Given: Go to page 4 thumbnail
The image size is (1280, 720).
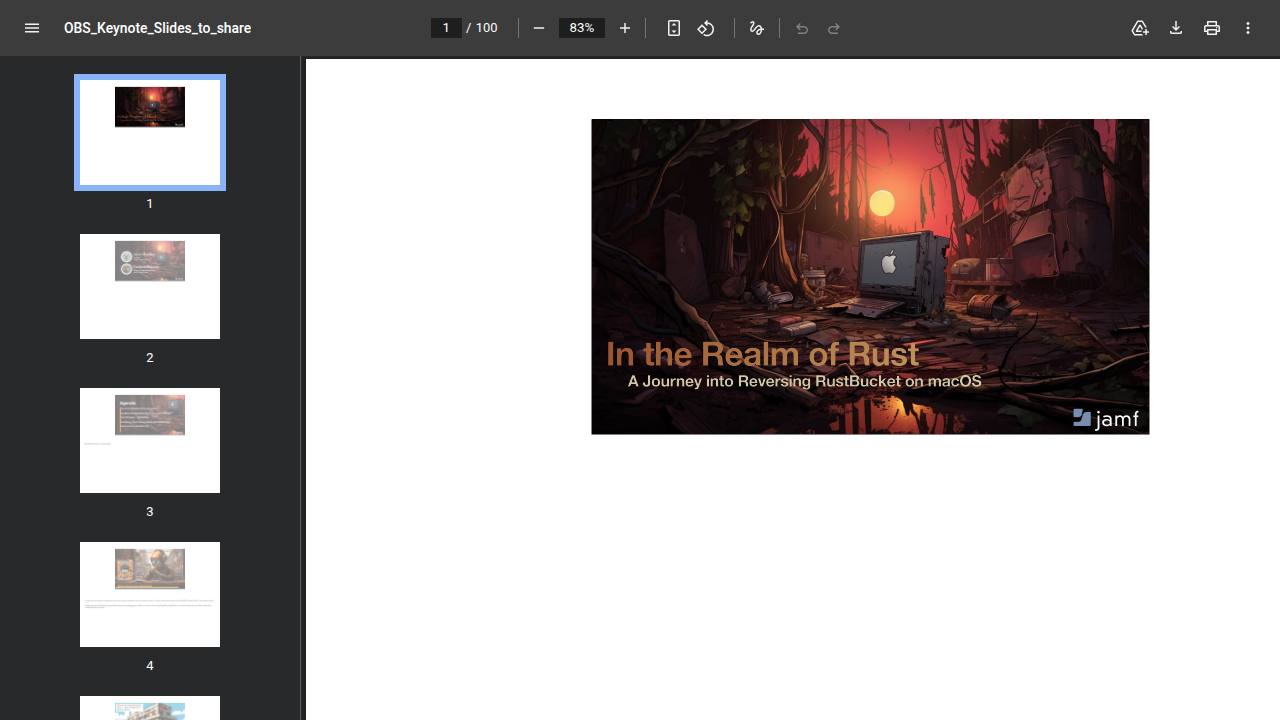Looking at the screenshot, I should coord(150,594).
